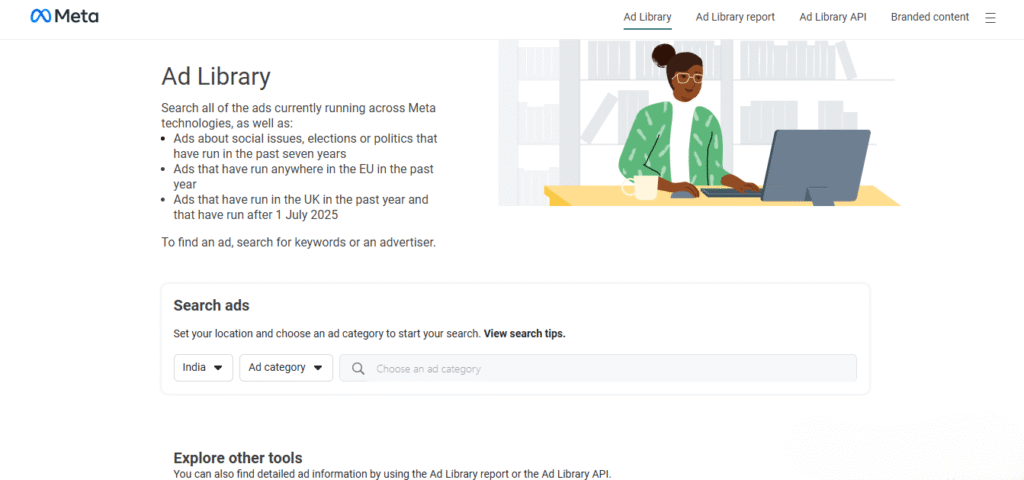The width and height of the screenshot is (1024, 480).
Task: Open the Ad Library report tab
Action: [x=735, y=17]
